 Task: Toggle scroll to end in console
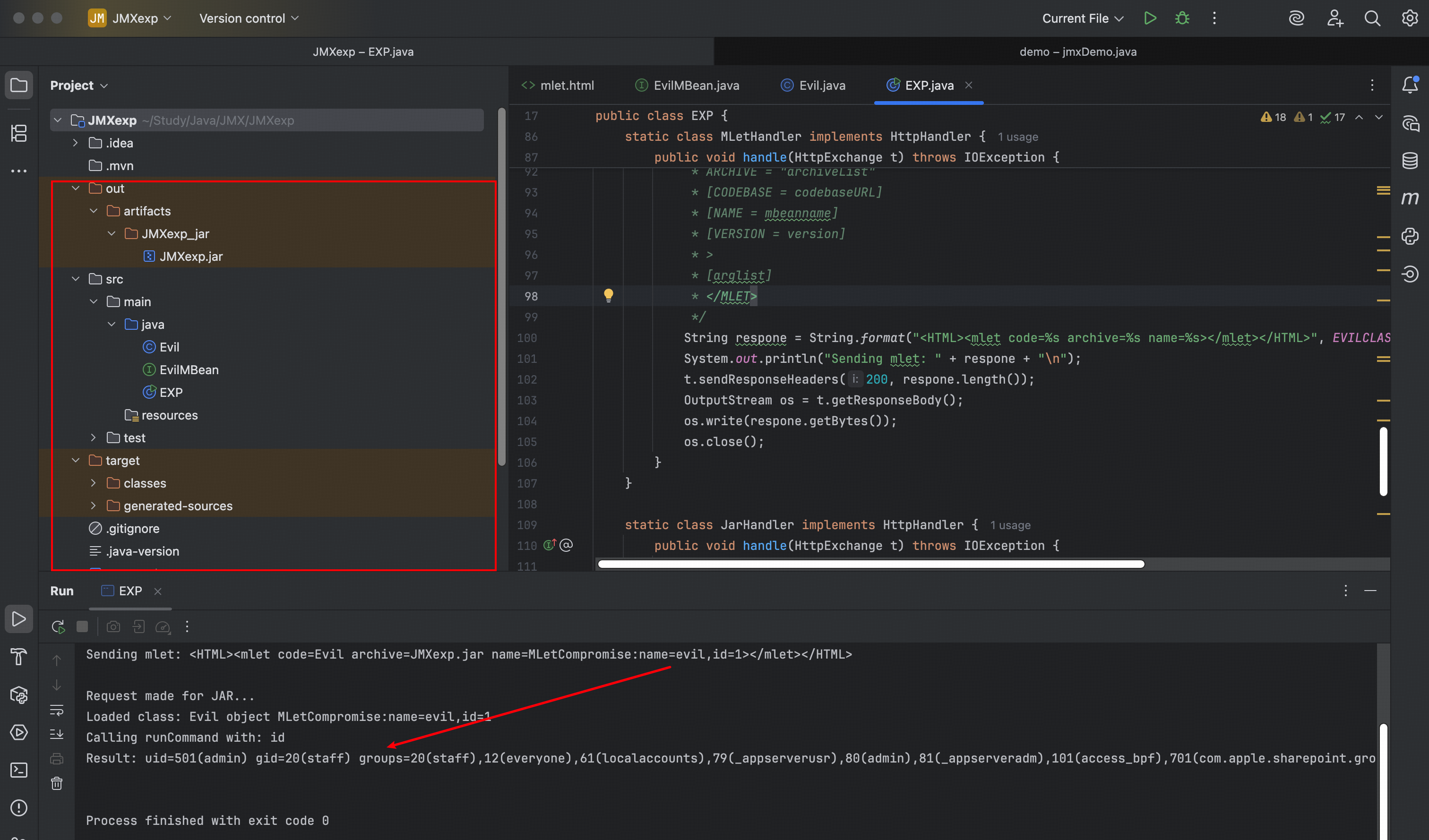(57, 735)
